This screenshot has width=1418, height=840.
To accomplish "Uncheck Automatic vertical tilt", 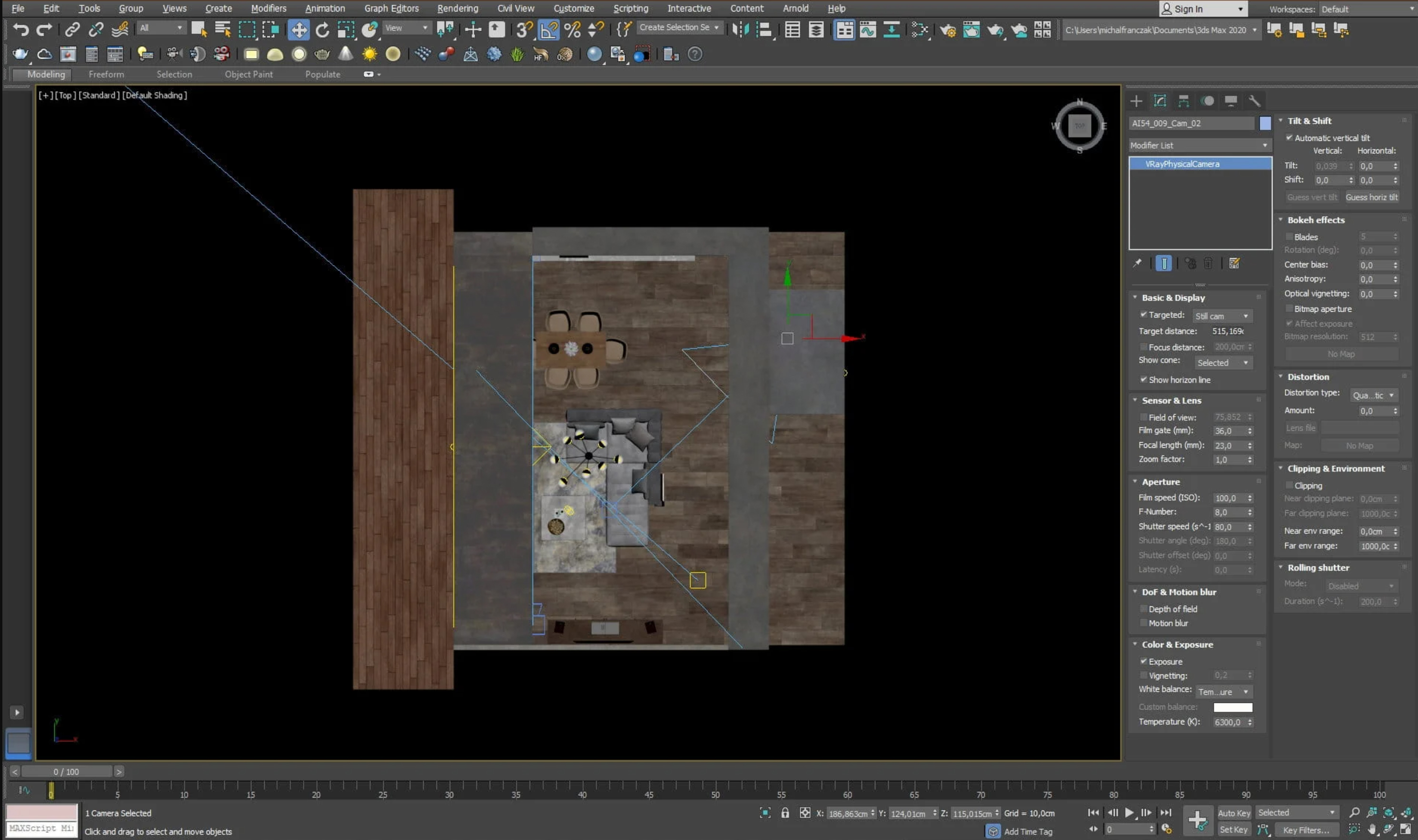I will [1289, 138].
